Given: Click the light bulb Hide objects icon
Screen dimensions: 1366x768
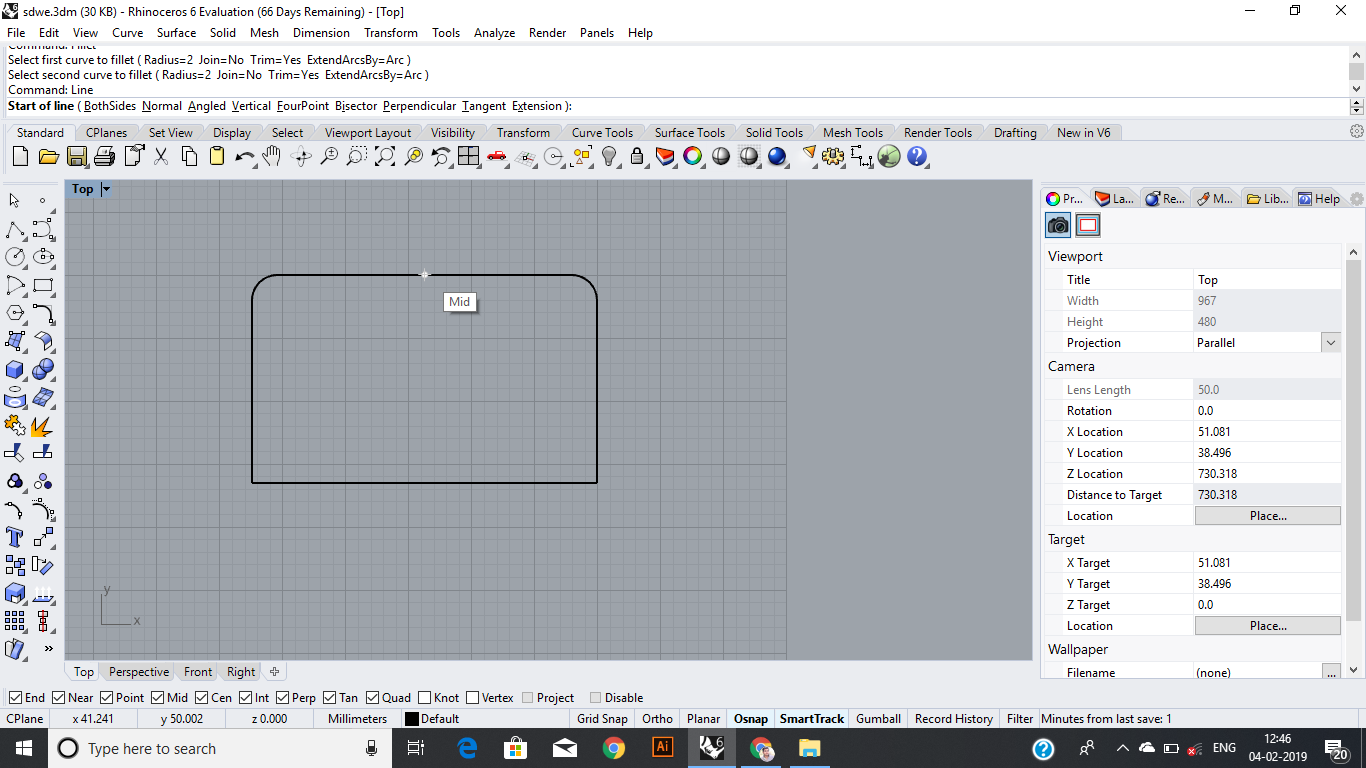Looking at the screenshot, I should pos(609,156).
